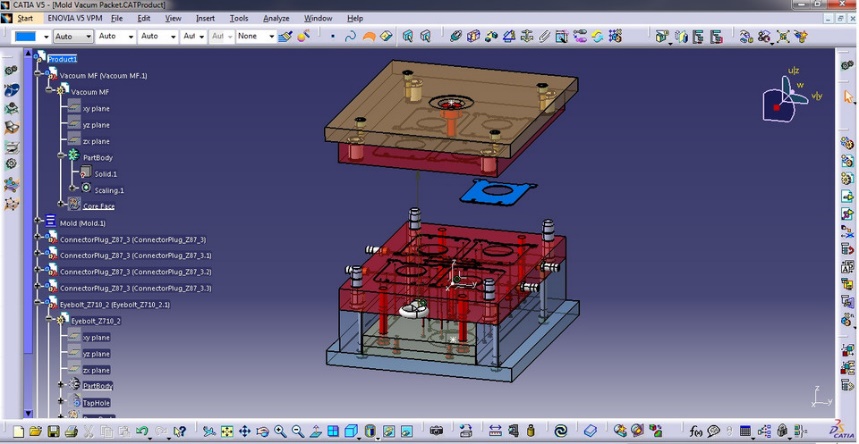The image size is (859, 444).
Task: Select the Pan view tool
Action: click(x=245, y=432)
